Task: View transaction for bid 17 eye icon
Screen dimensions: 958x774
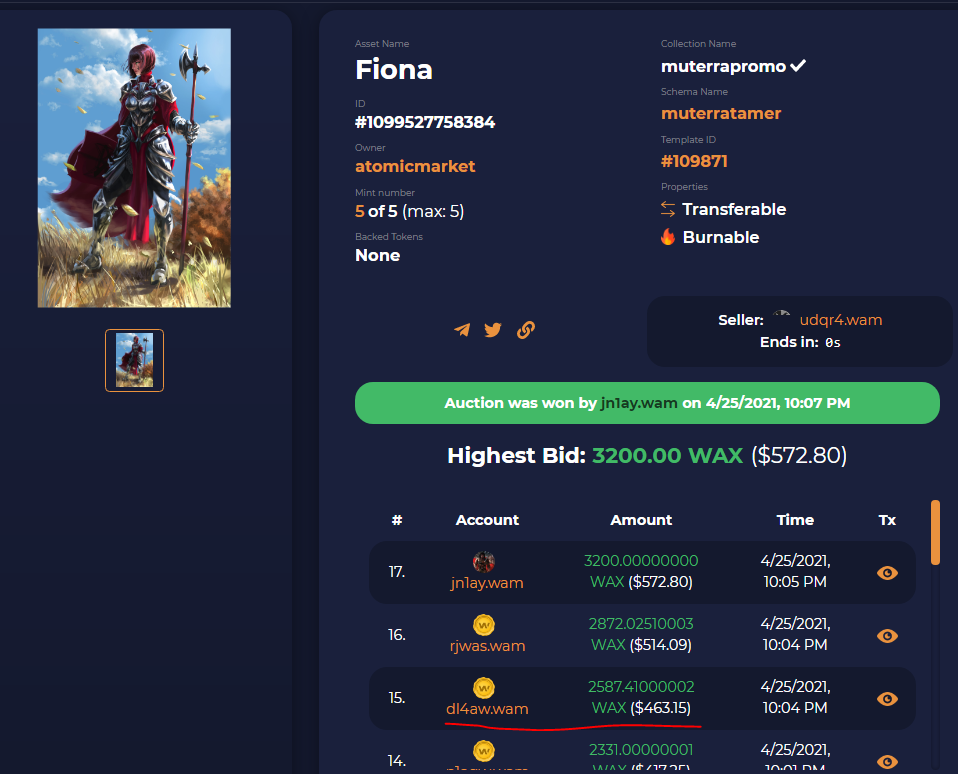Action: click(887, 572)
